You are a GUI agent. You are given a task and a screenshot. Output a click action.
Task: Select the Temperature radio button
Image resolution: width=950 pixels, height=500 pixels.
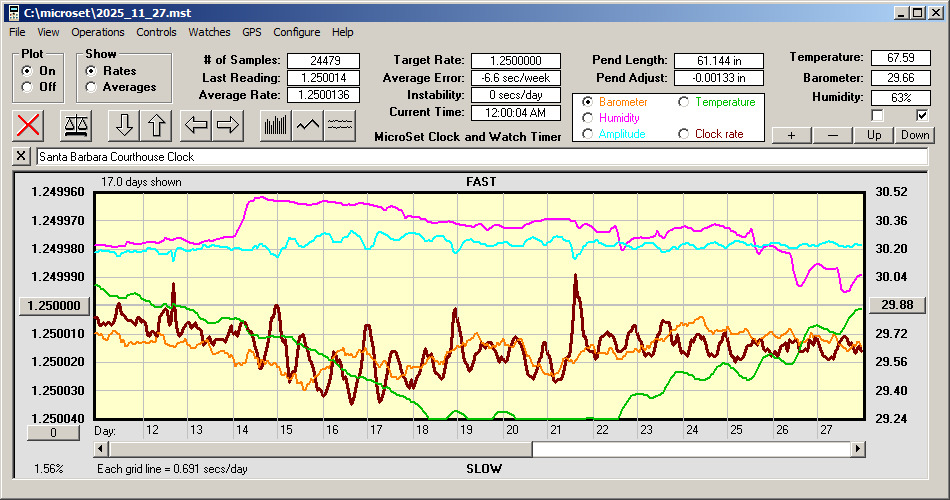click(x=684, y=102)
